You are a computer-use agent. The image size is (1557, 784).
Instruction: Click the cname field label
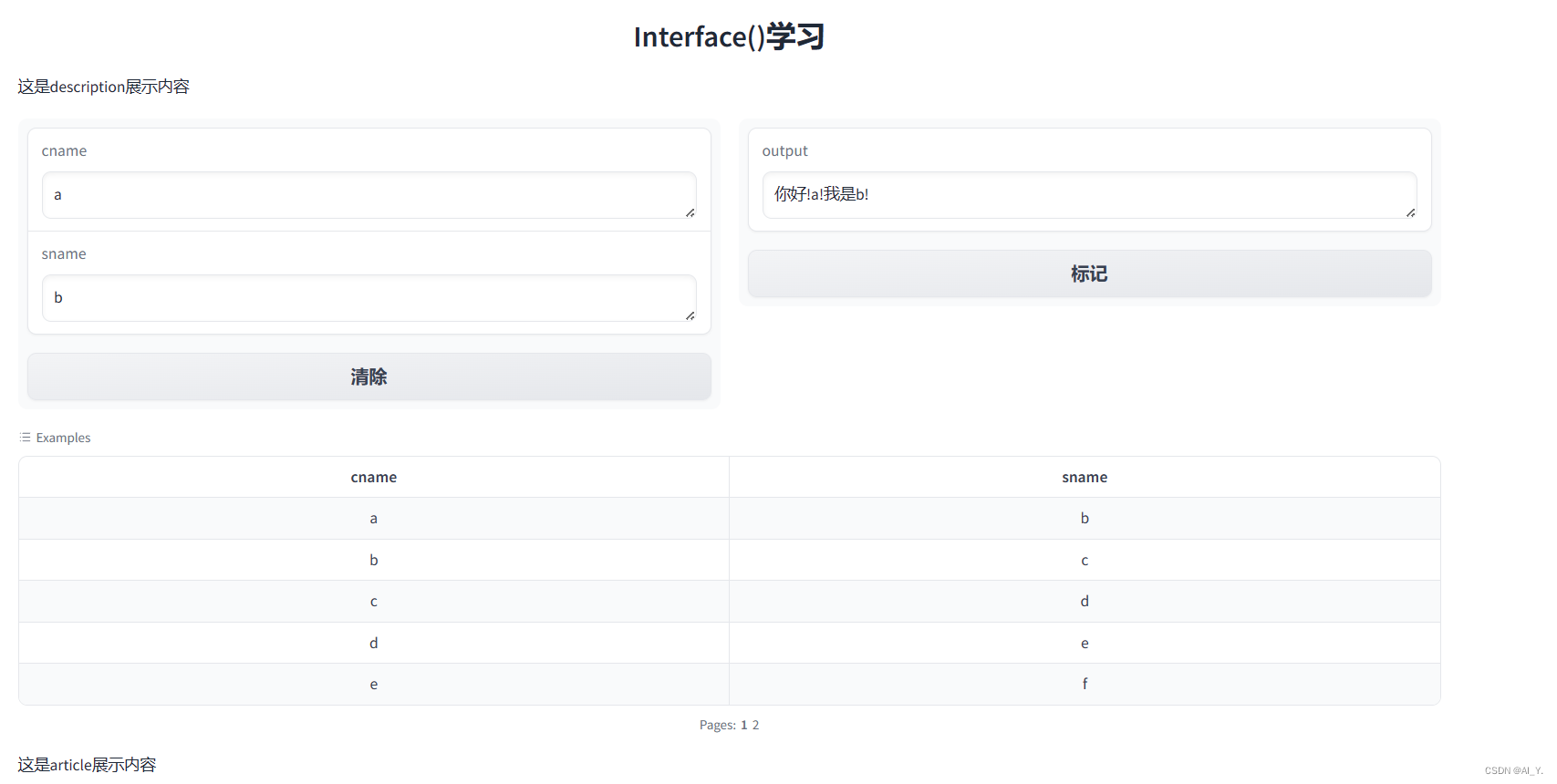point(64,150)
